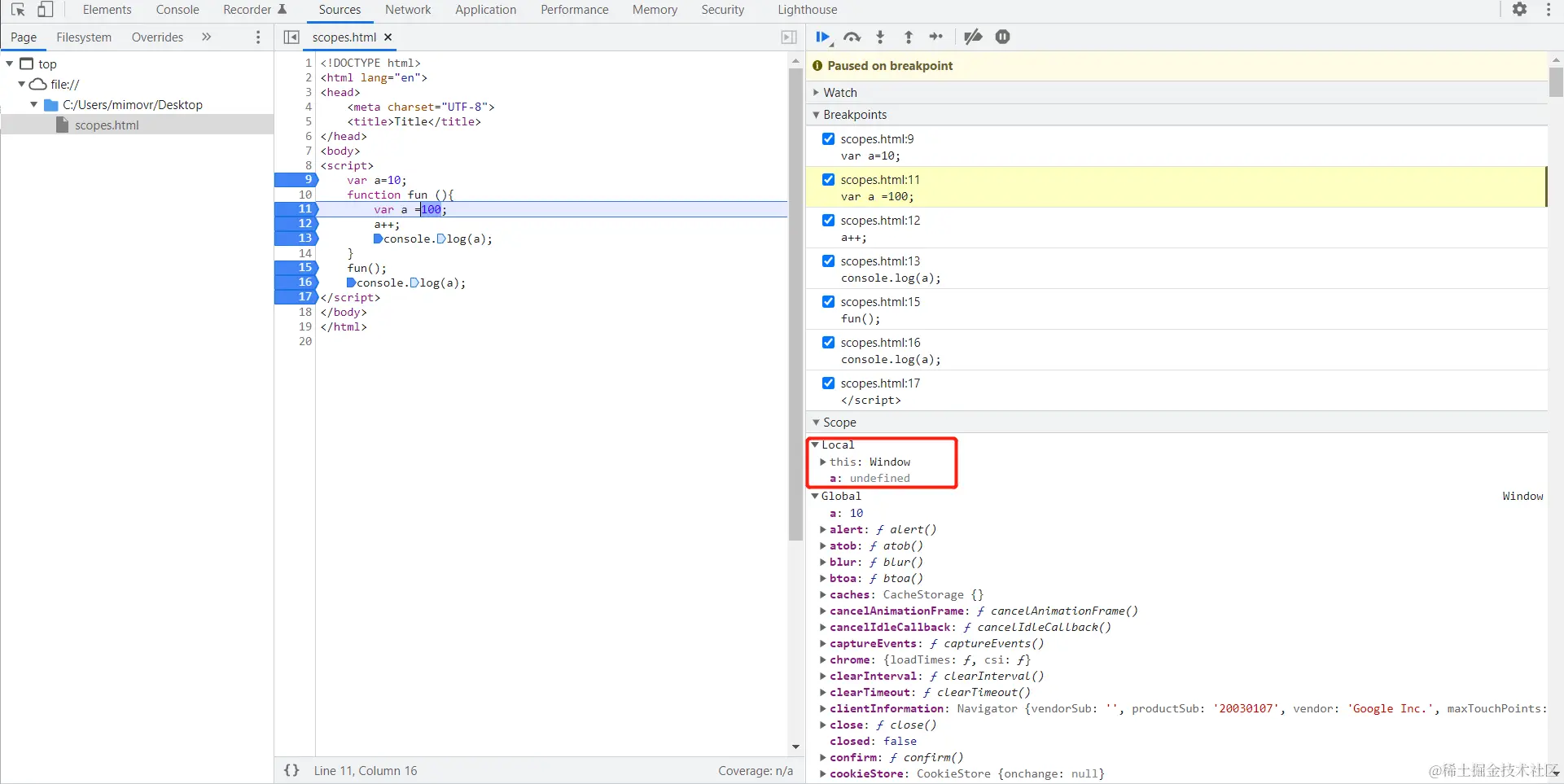Open the Lighthouse tab
This screenshot has width=1564, height=784.
click(807, 10)
